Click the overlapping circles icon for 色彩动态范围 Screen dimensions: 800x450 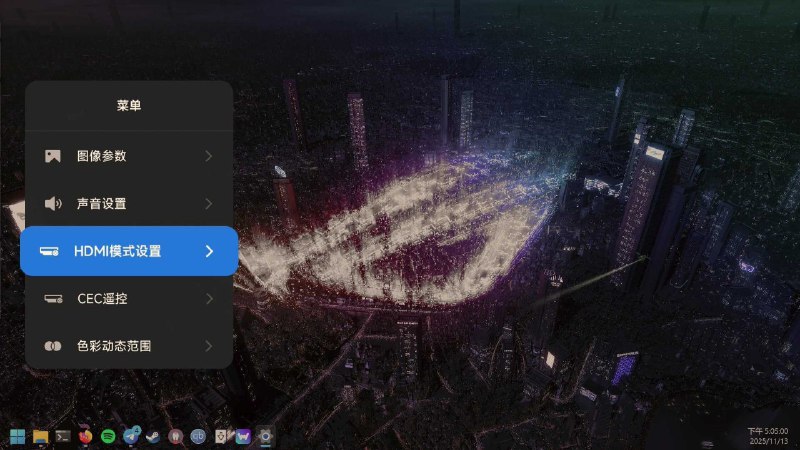(53, 346)
